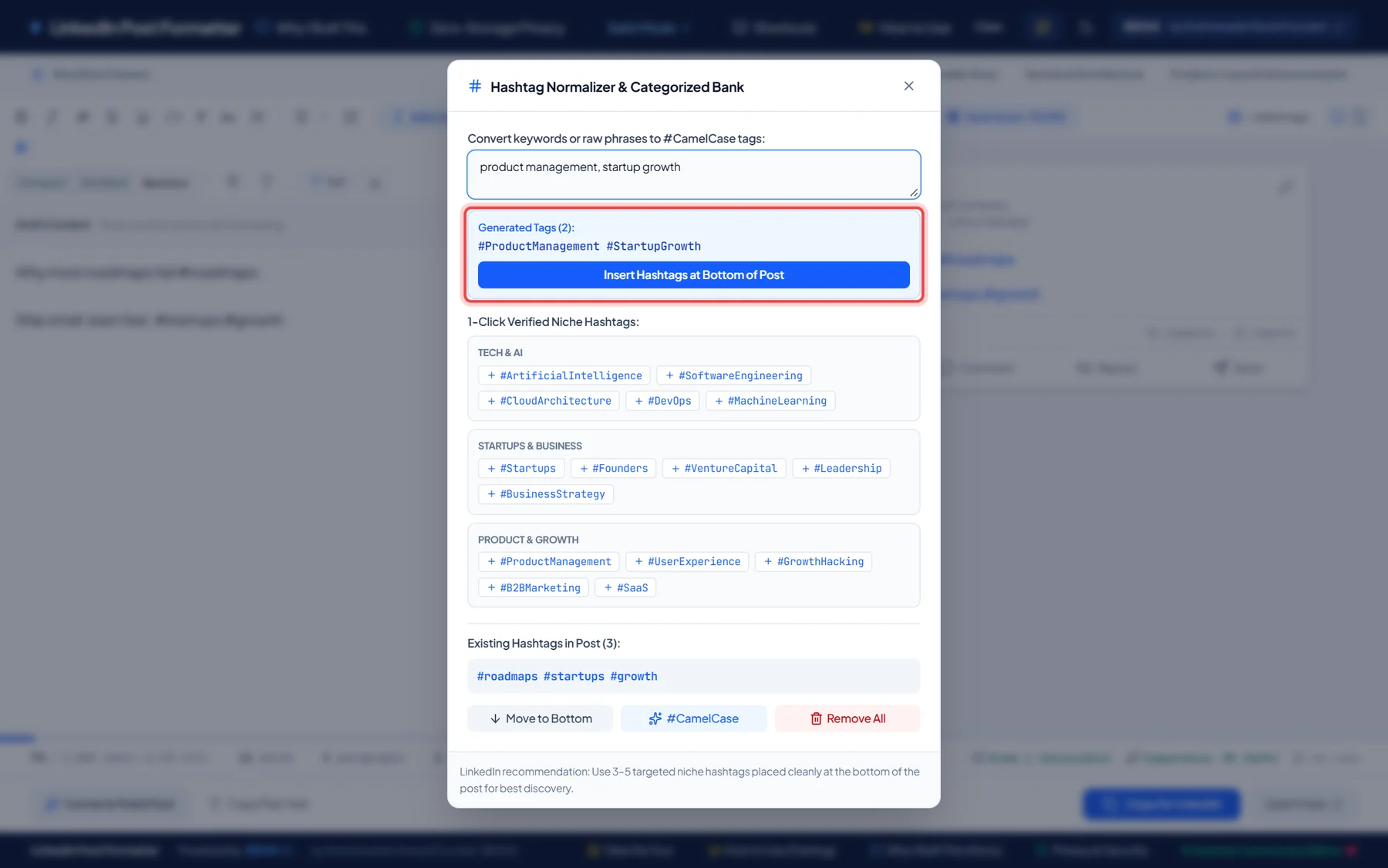Click the Generated Tags (2) label
Viewport: 1388px width, 868px height.
tap(526, 227)
